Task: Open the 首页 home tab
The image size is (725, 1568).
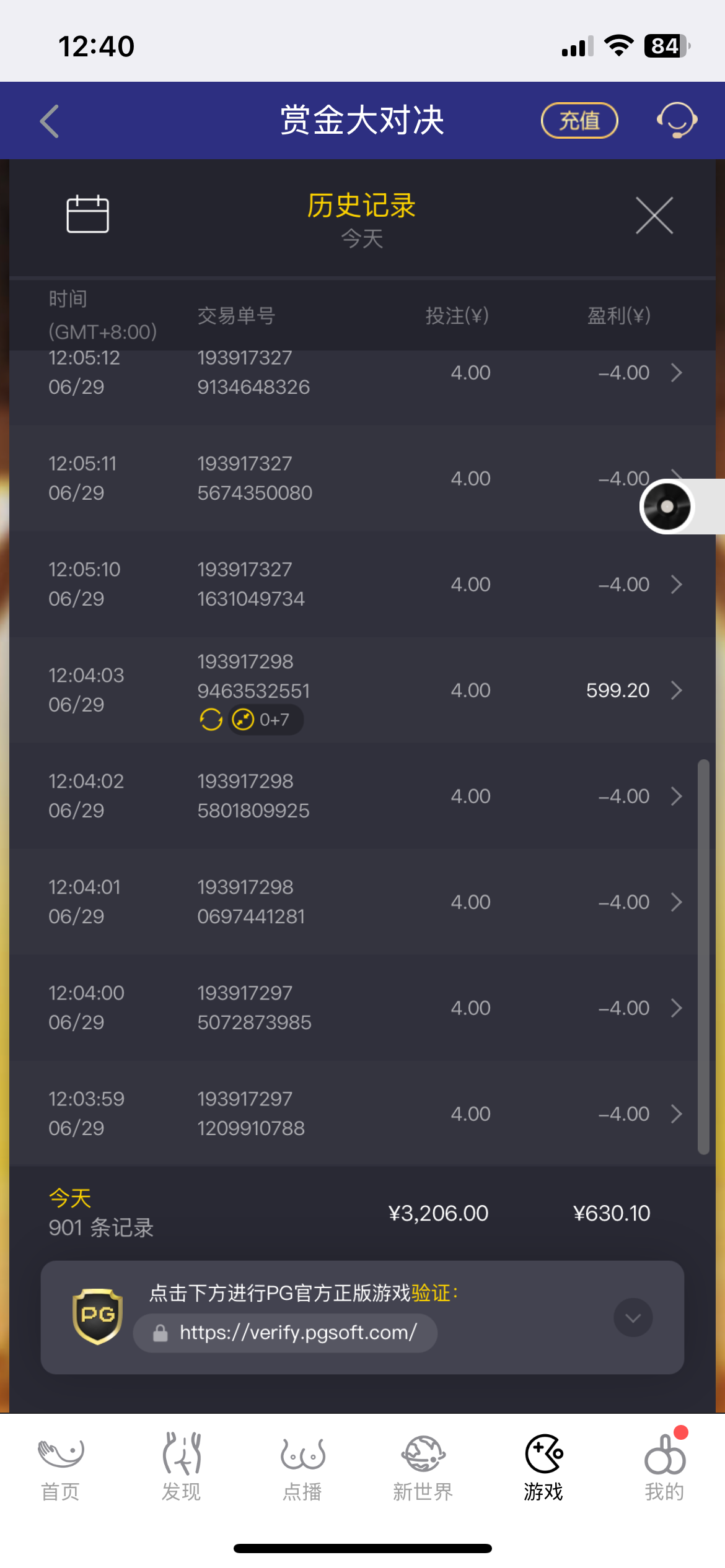Action: [60, 1466]
